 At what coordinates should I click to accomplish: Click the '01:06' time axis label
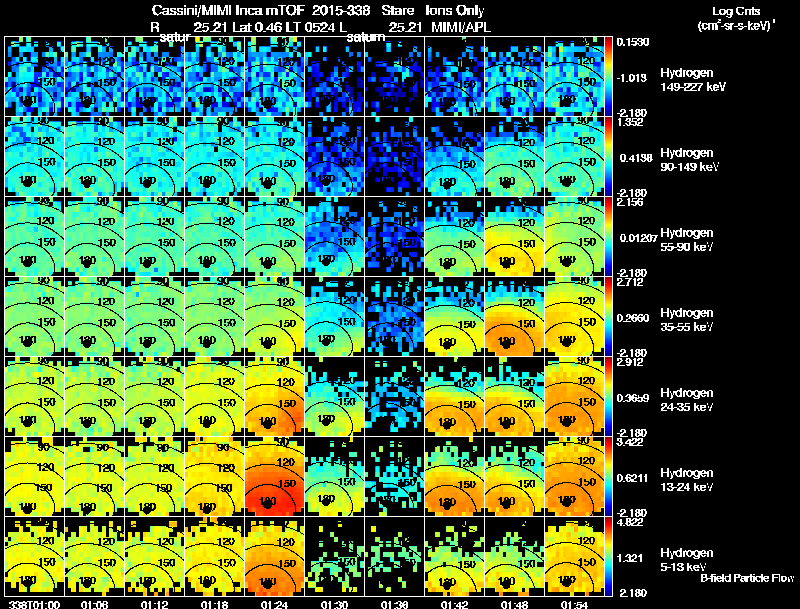tap(94, 605)
